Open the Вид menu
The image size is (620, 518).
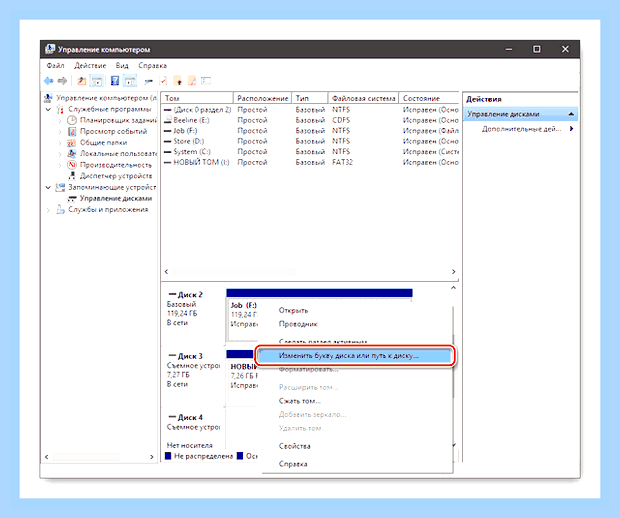click(122, 65)
